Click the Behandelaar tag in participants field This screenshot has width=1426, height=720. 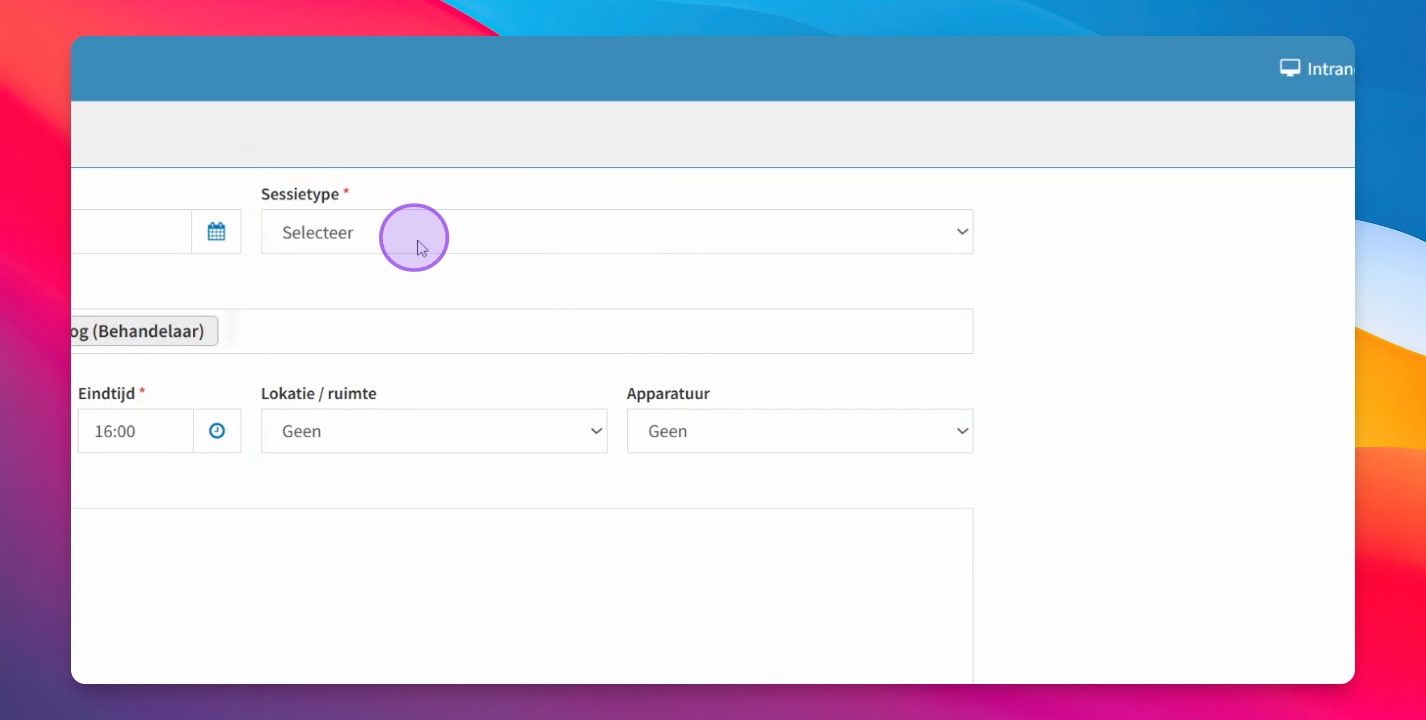tap(144, 331)
